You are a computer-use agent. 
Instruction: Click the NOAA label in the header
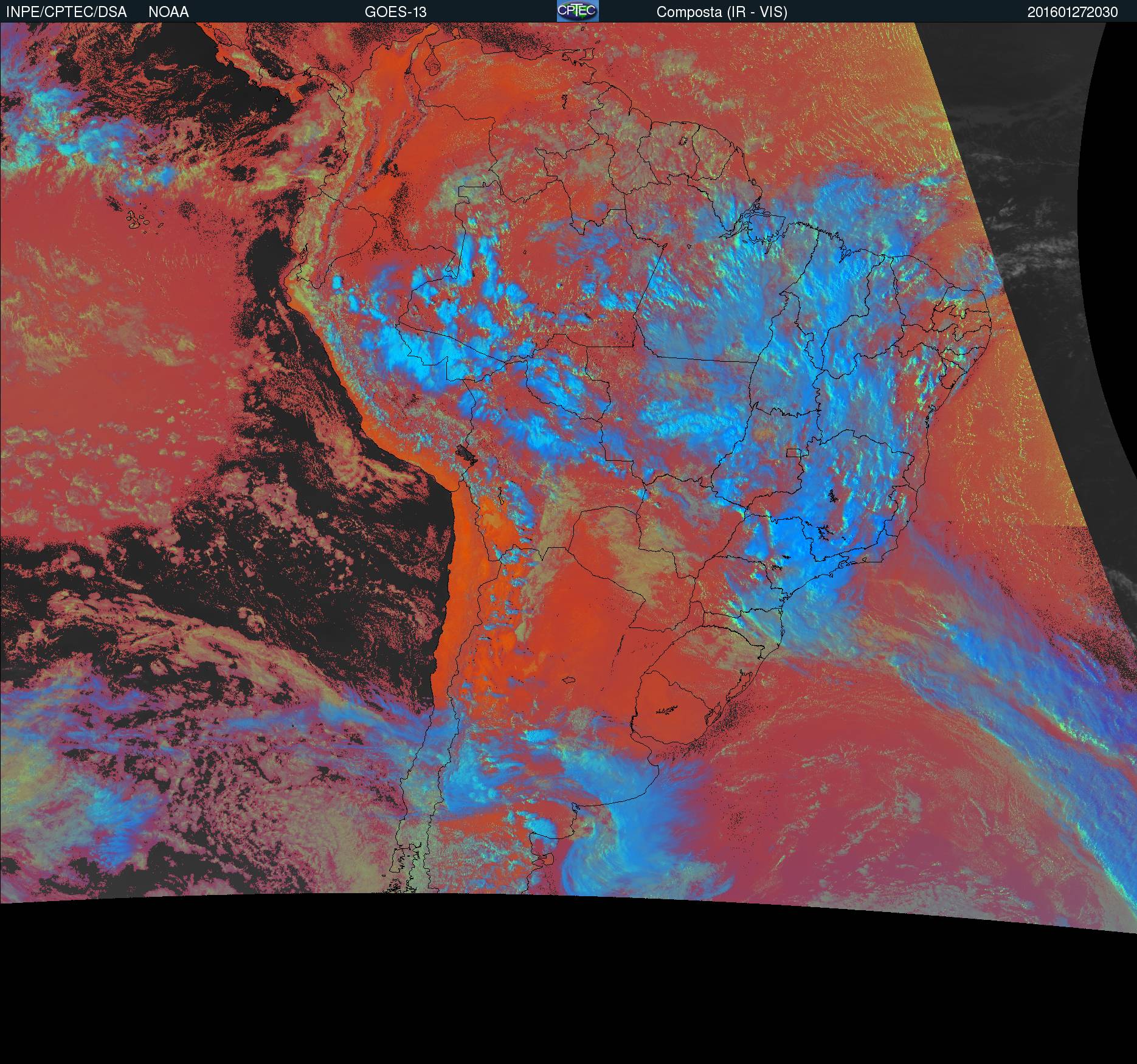(x=168, y=12)
